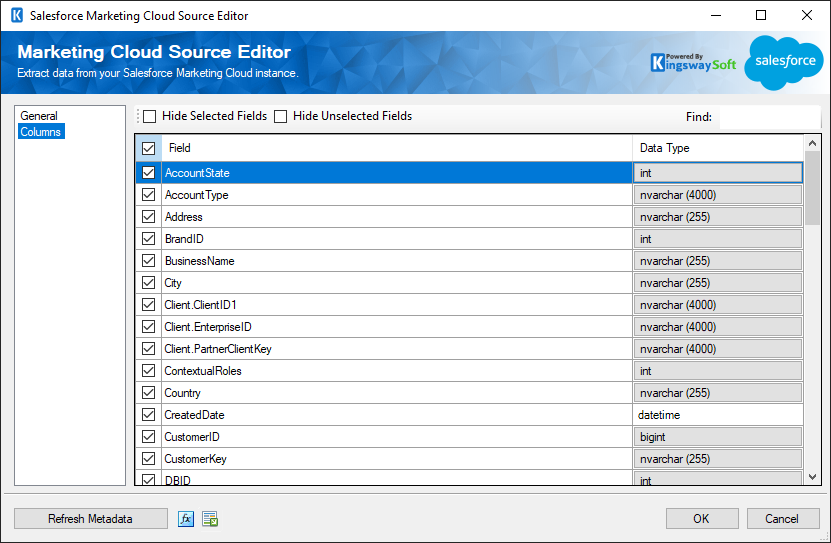Click the app icon in the title bar
This screenshot has height=543, width=831.
[x=17, y=15]
